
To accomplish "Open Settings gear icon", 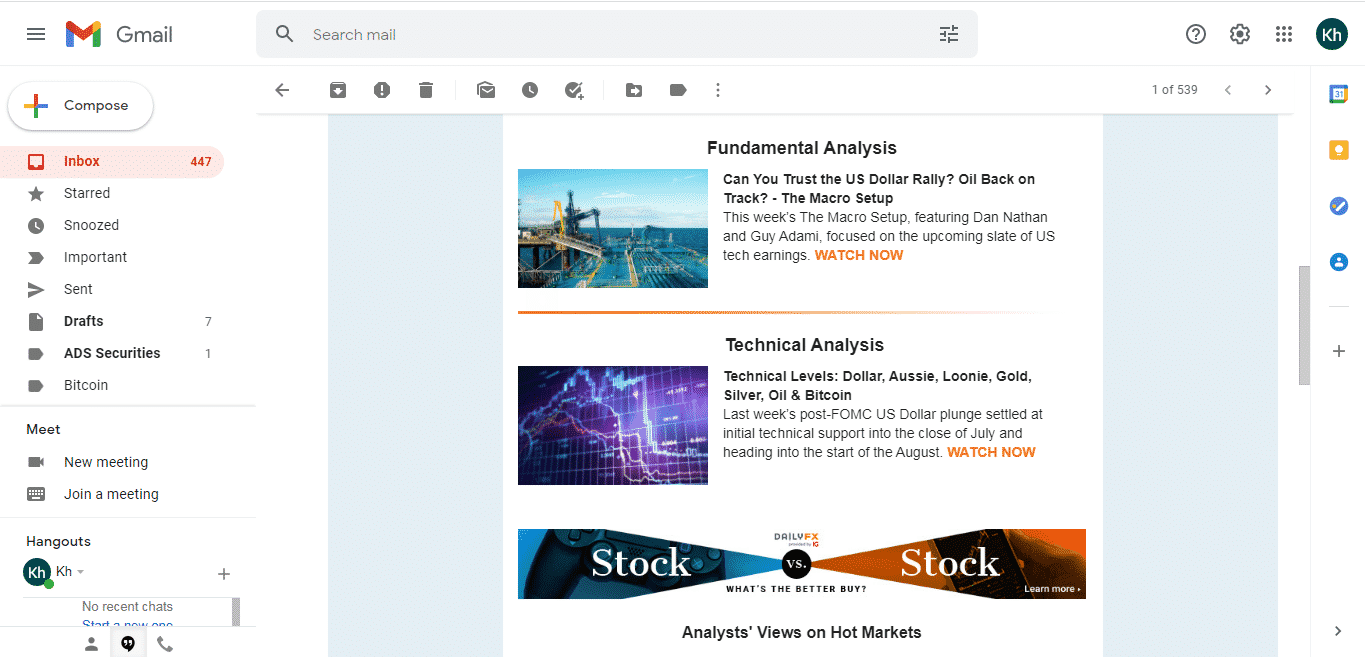I will tap(1240, 34).
